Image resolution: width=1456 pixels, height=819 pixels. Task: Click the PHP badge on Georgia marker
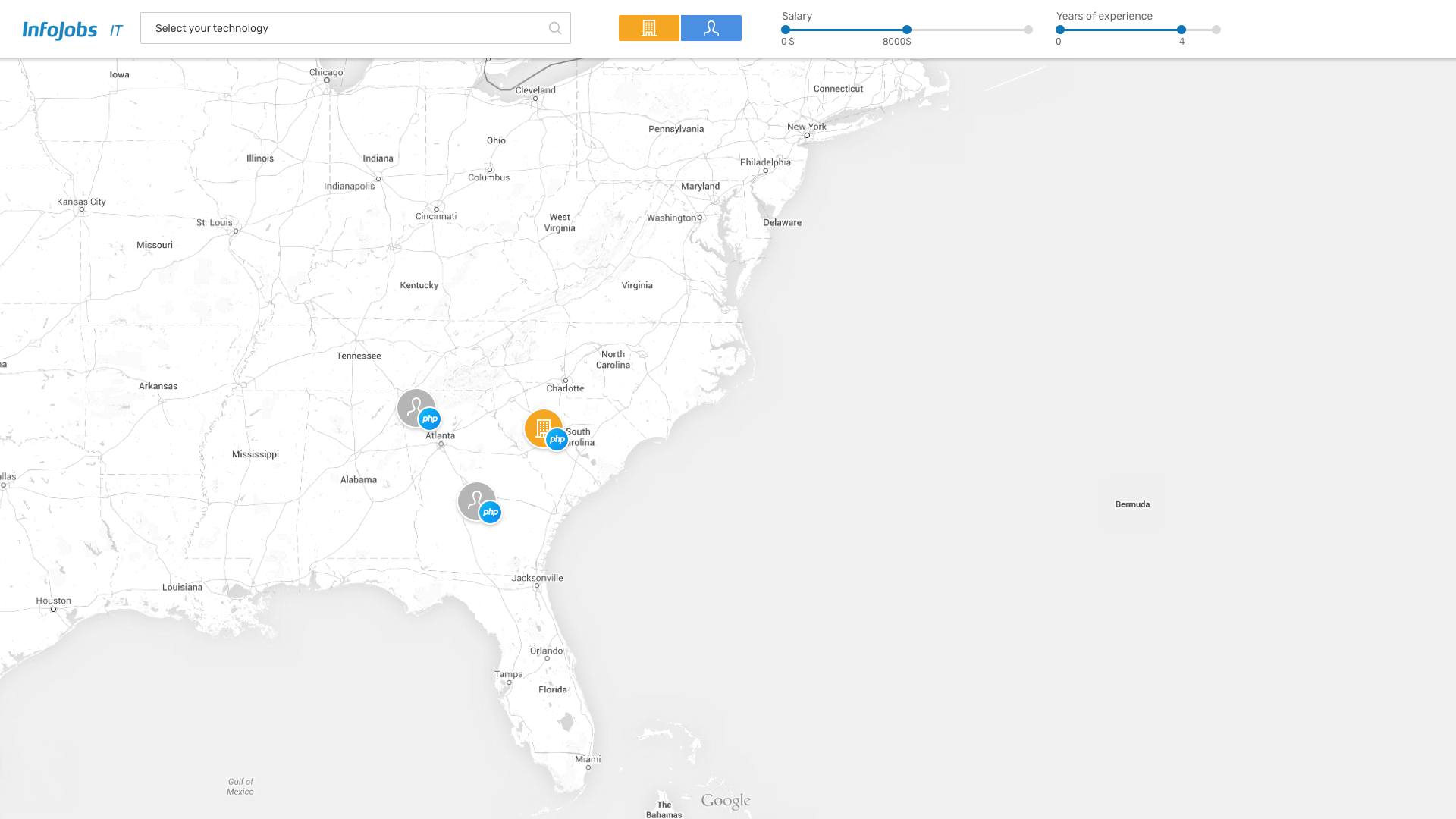point(491,513)
